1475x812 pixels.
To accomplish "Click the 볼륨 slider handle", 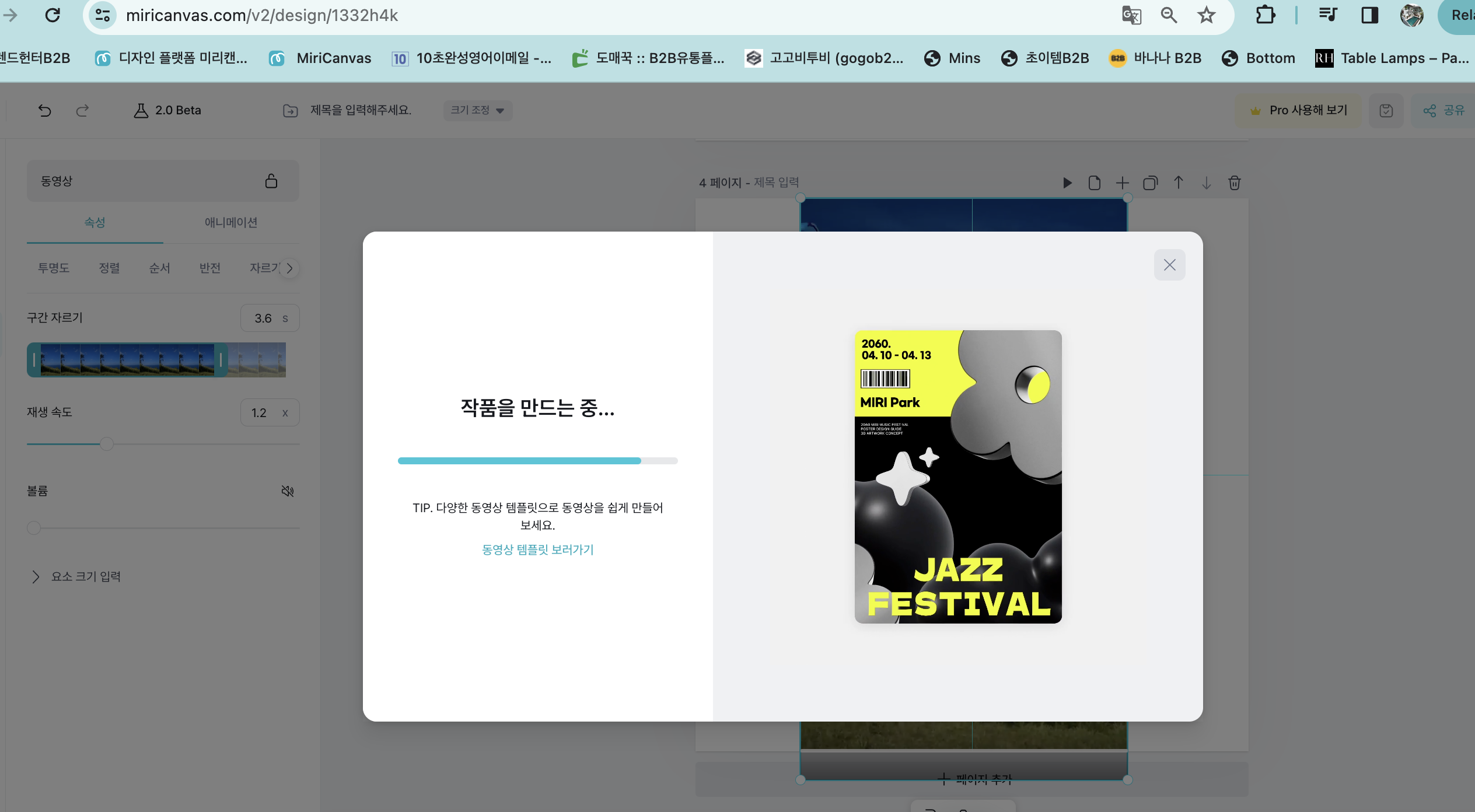I will [x=34, y=528].
